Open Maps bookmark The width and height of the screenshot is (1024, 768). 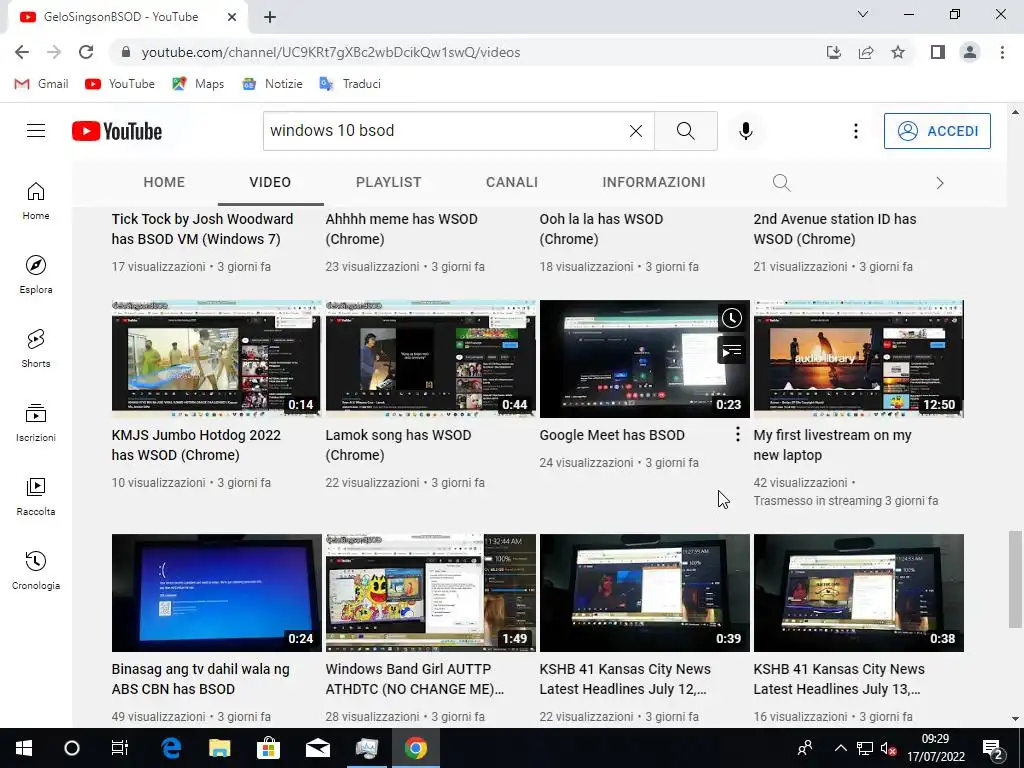coord(198,84)
